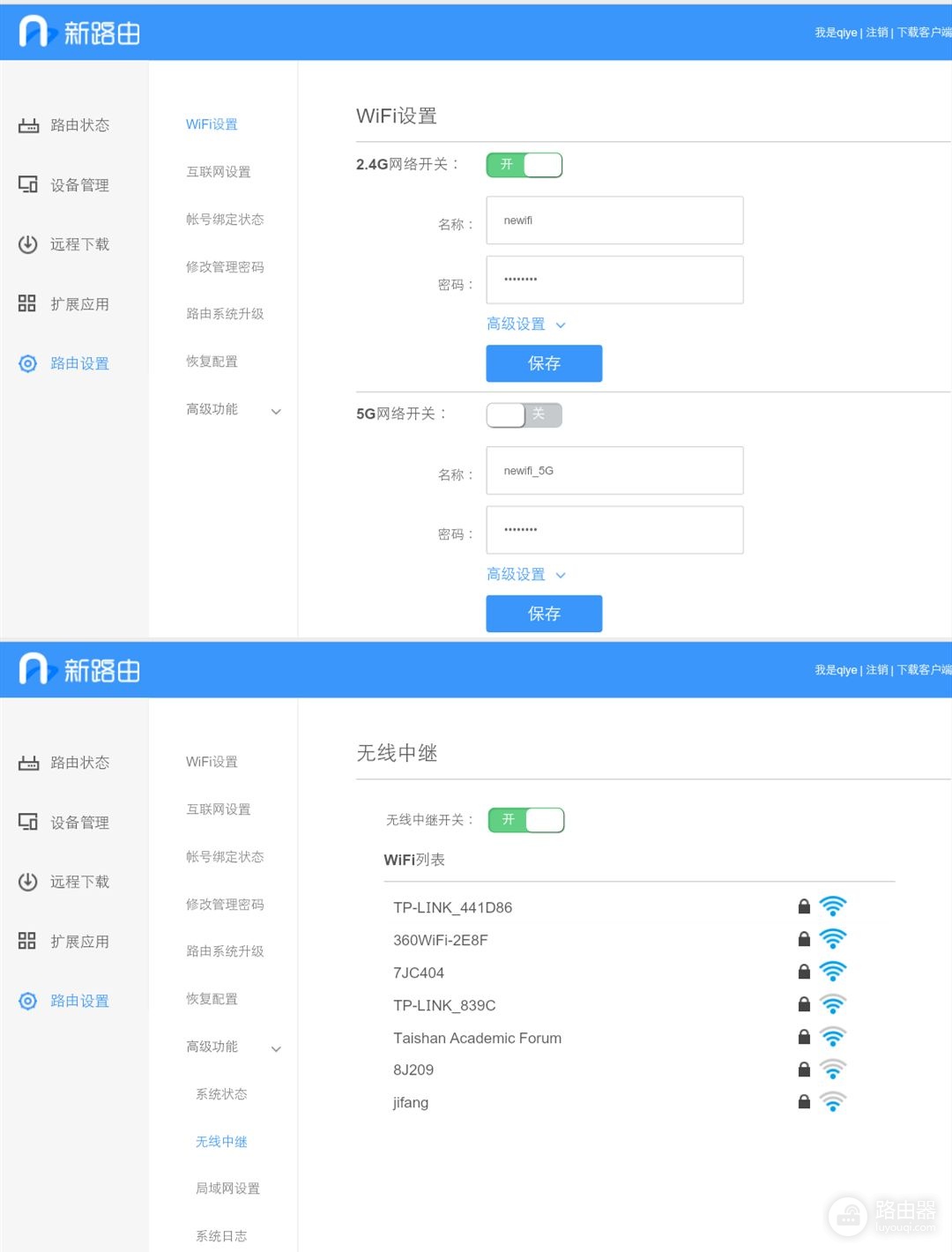
Task: Open 互联网设置 on WiFi设置 page menu
Action: [x=219, y=172]
